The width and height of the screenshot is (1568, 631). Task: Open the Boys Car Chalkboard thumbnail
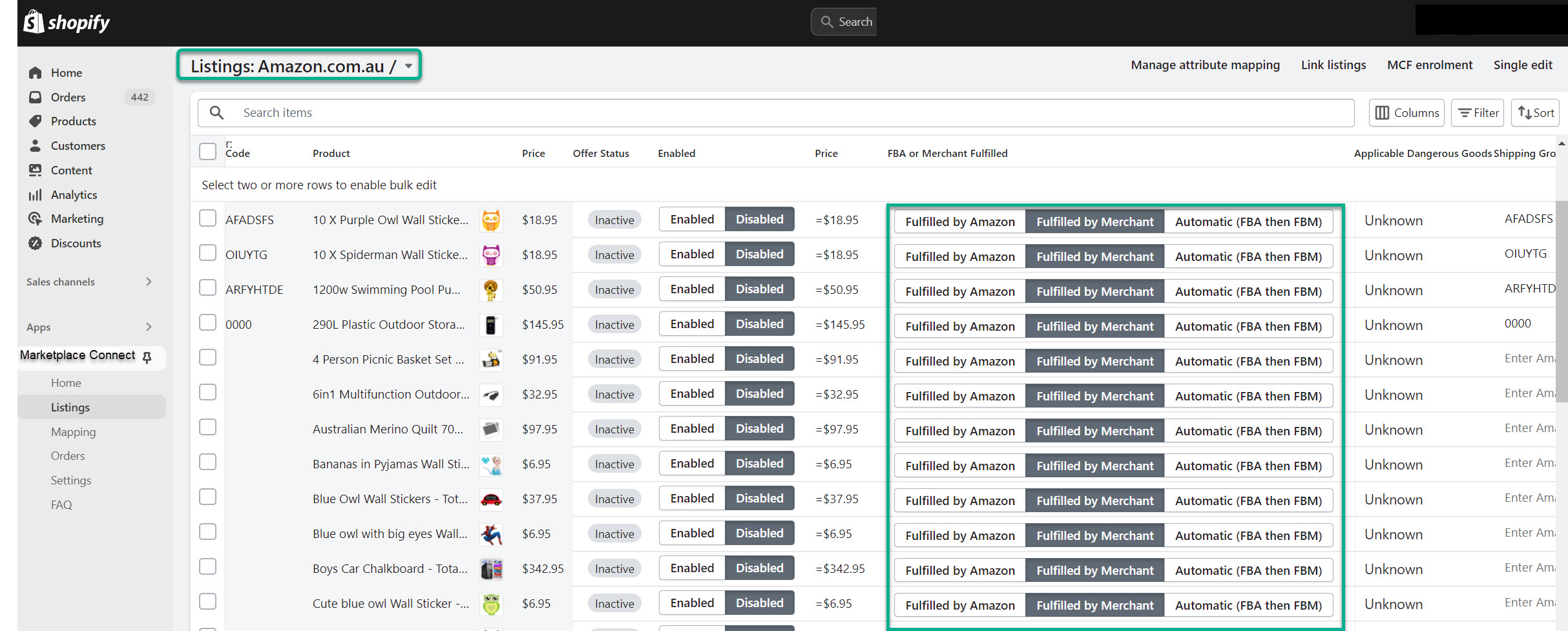click(491, 569)
